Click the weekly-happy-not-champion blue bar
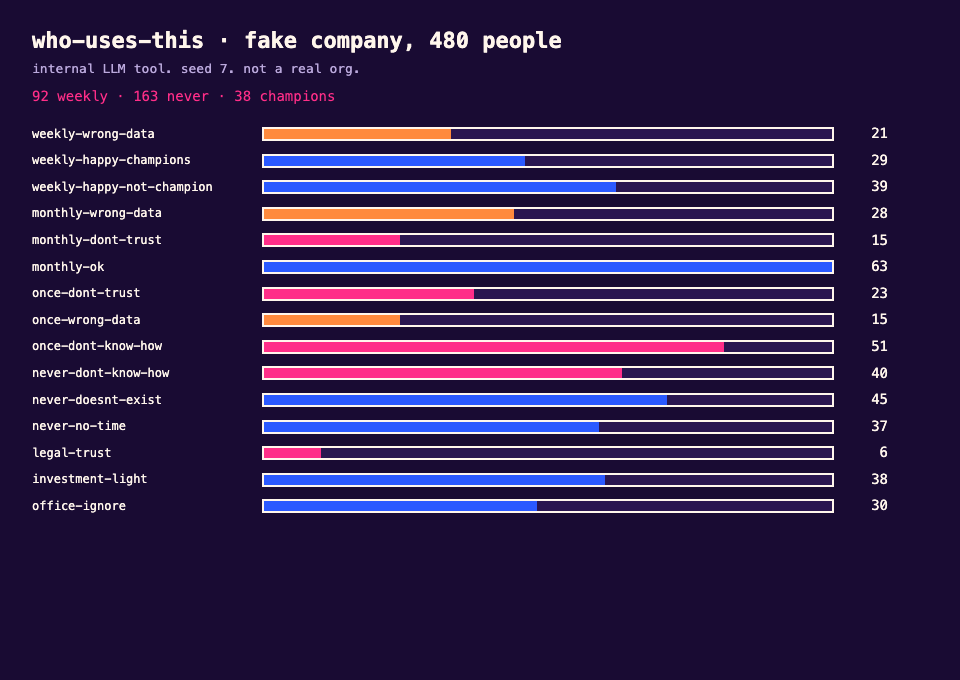Viewport: 960px width, 680px height. tap(440, 187)
